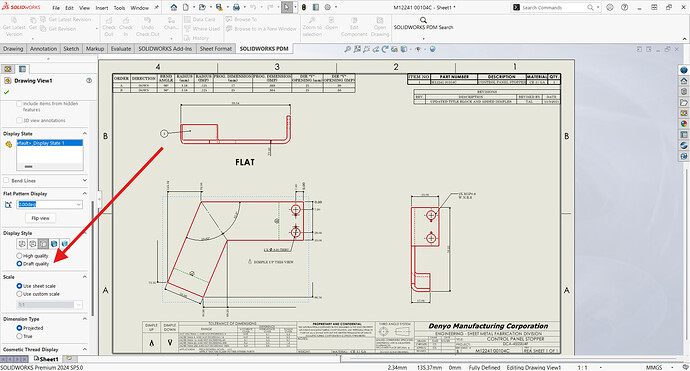
Task: Open the Insert menu
Action: tap(102, 8)
